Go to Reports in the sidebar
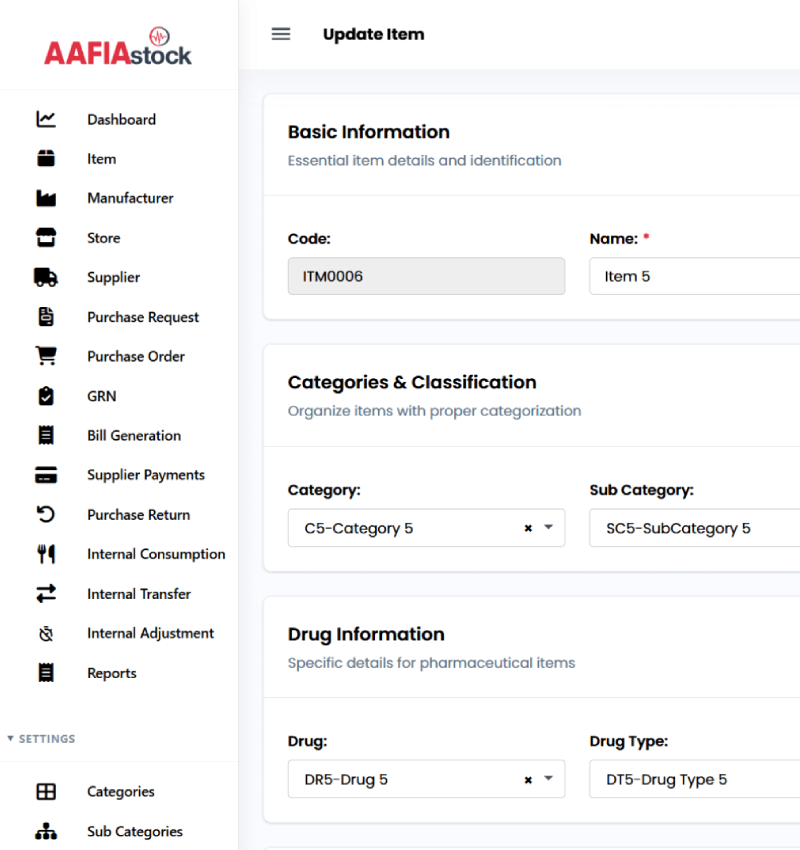Screen dimensions: 800x850 click(x=111, y=673)
